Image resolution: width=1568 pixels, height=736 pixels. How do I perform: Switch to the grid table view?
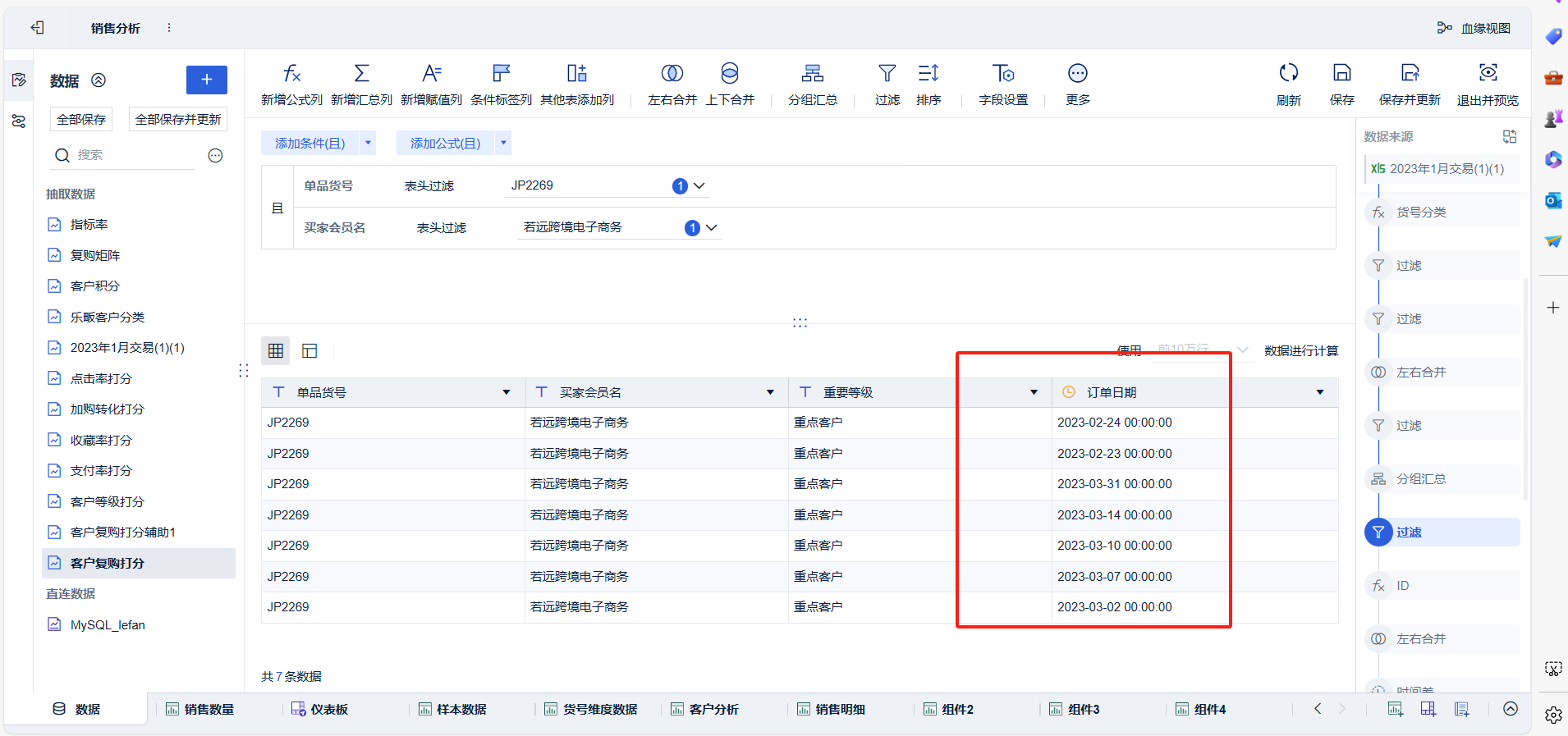click(276, 351)
